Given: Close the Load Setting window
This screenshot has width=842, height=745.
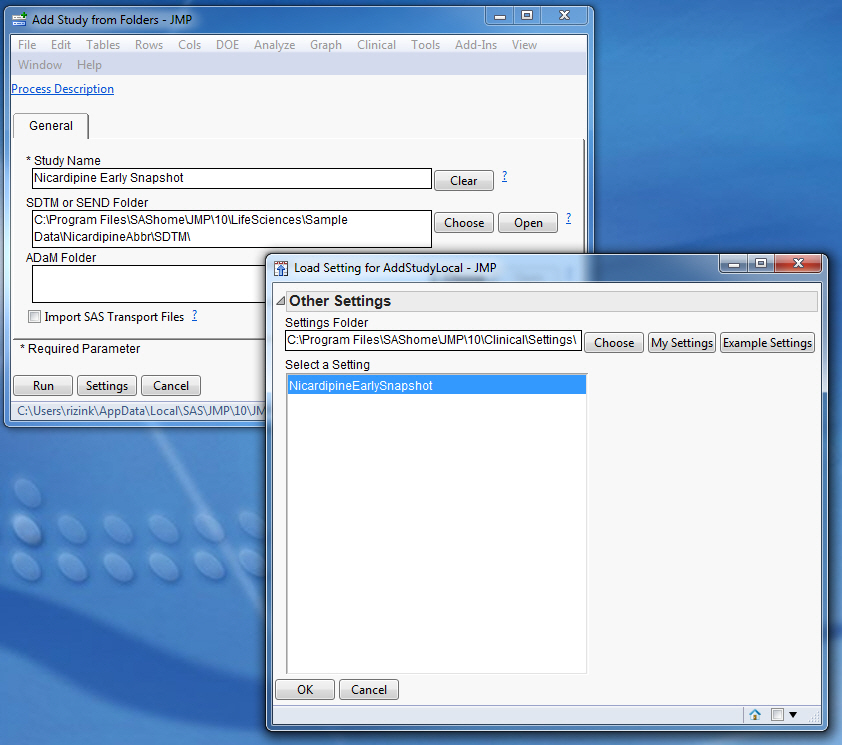Looking at the screenshot, I should point(799,263).
